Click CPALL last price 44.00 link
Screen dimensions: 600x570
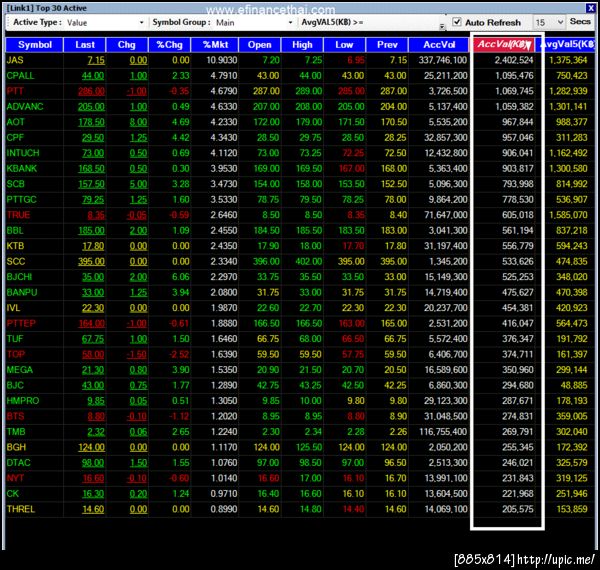point(93,76)
